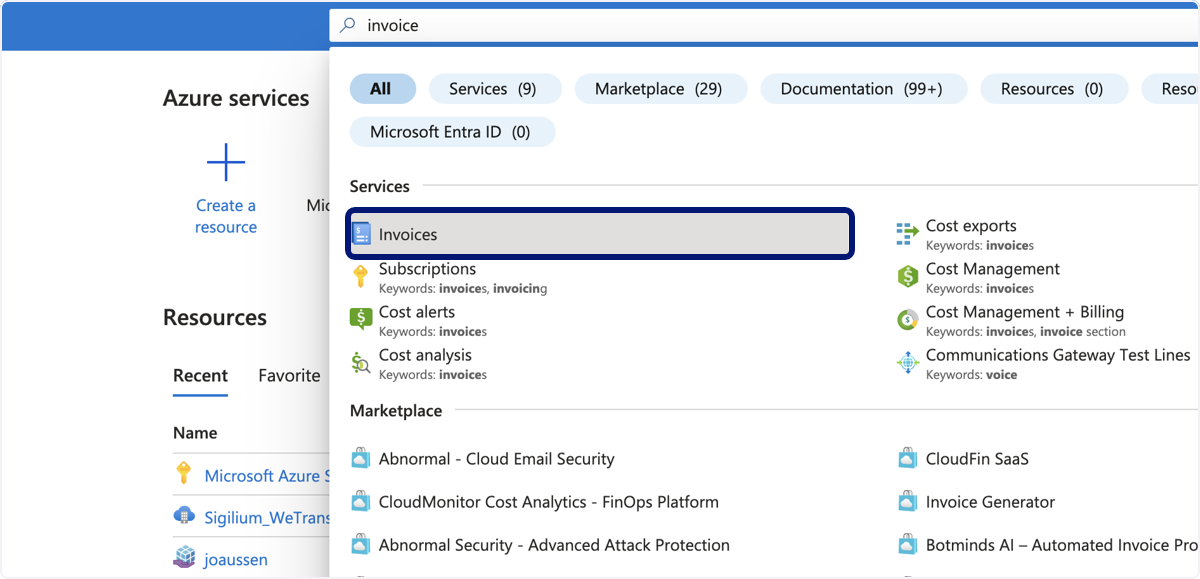Click the Cost alerts icon
Image resolution: width=1200 pixels, height=579 pixels.
pos(361,320)
